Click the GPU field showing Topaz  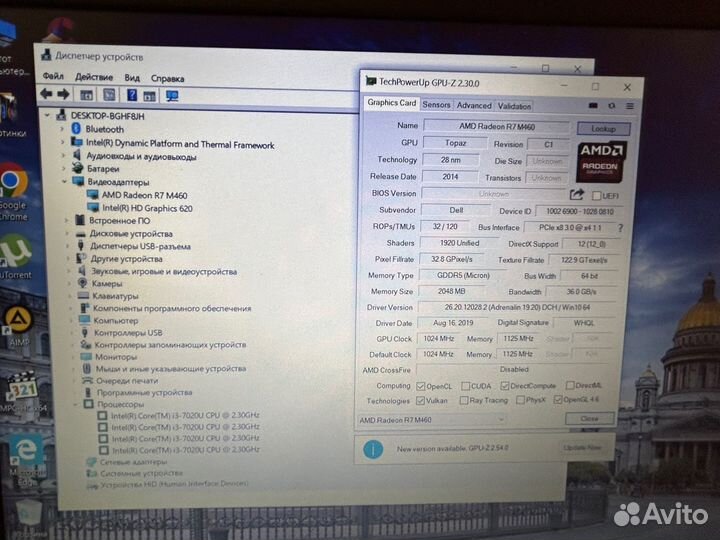[x=456, y=143]
